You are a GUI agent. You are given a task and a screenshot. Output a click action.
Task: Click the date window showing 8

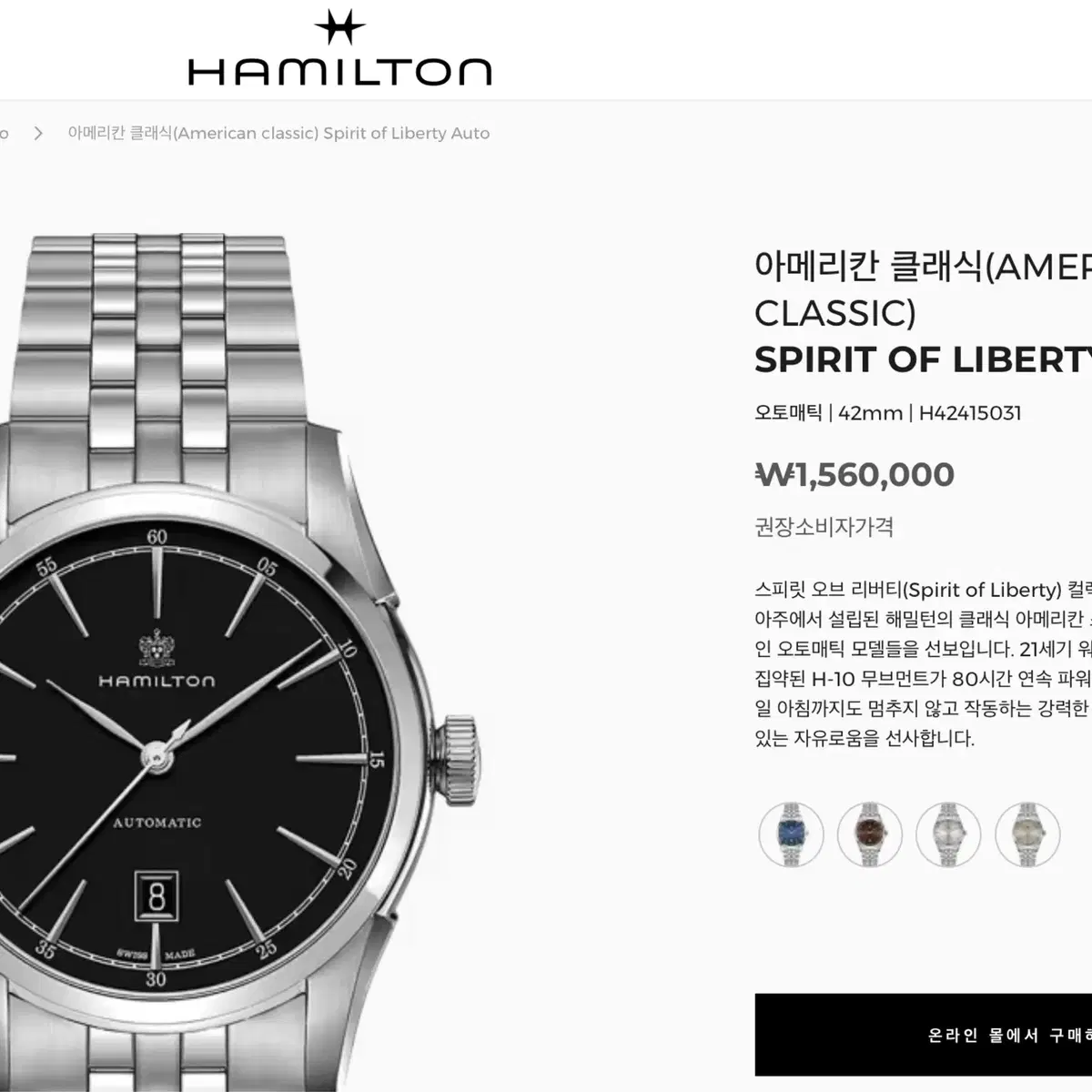click(157, 895)
